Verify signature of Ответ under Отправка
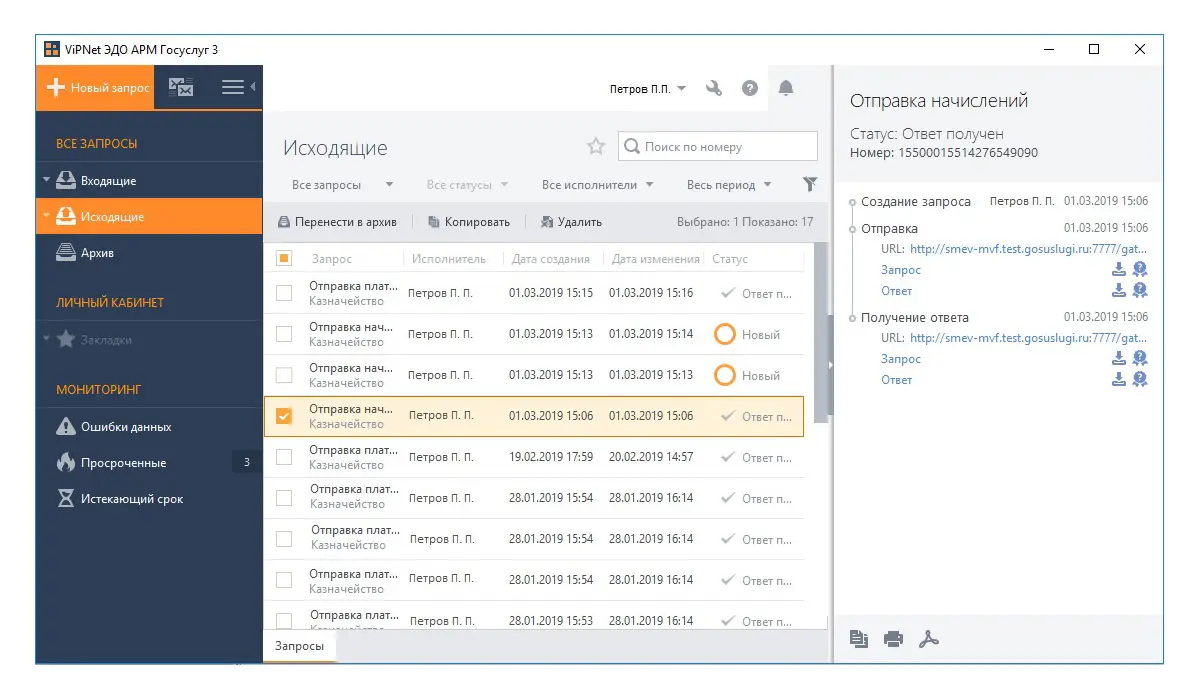The width and height of the screenshot is (1200, 700). [x=1140, y=290]
